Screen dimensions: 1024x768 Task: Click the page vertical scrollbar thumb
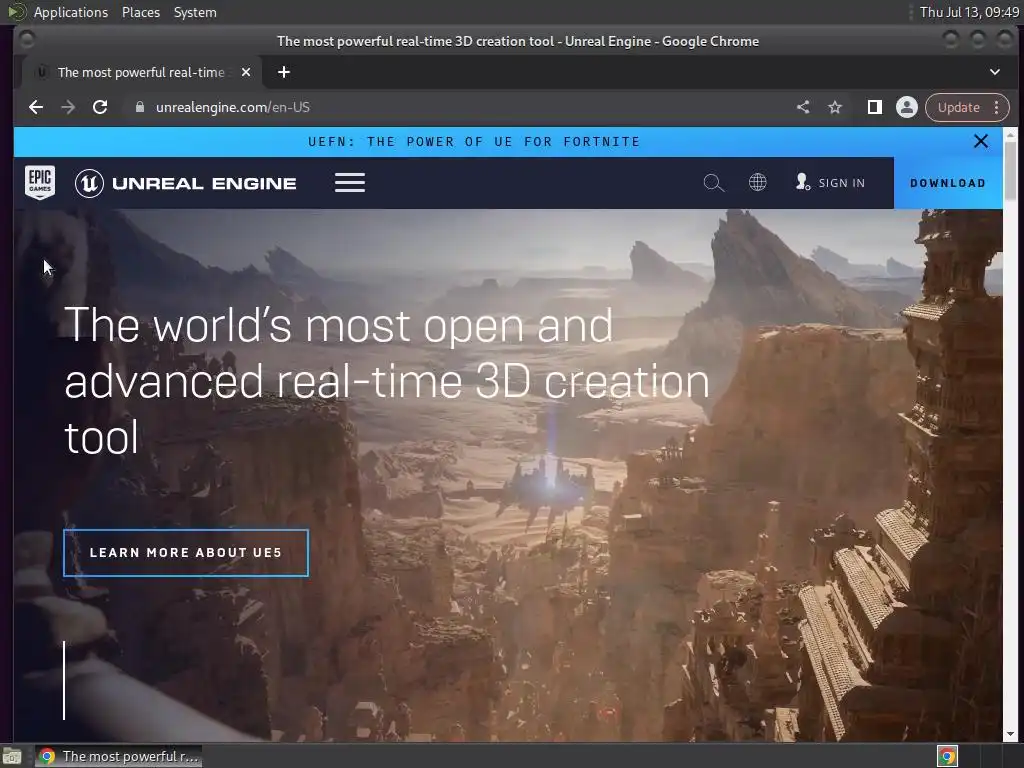coord(1010,170)
